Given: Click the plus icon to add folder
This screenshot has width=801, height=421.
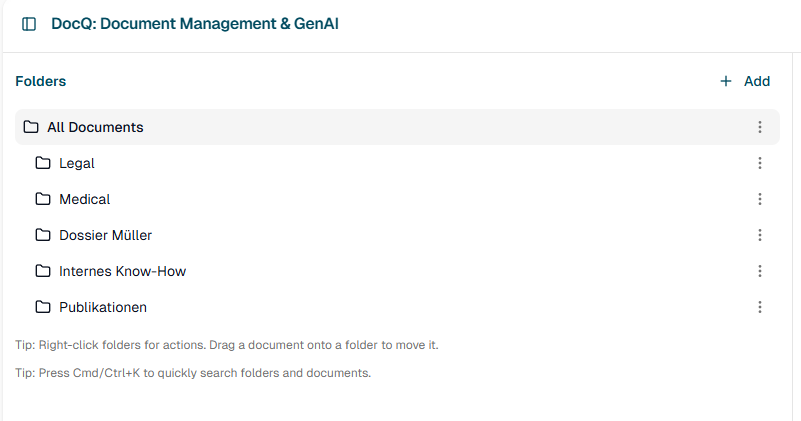Looking at the screenshot, I should pos(726,81).
